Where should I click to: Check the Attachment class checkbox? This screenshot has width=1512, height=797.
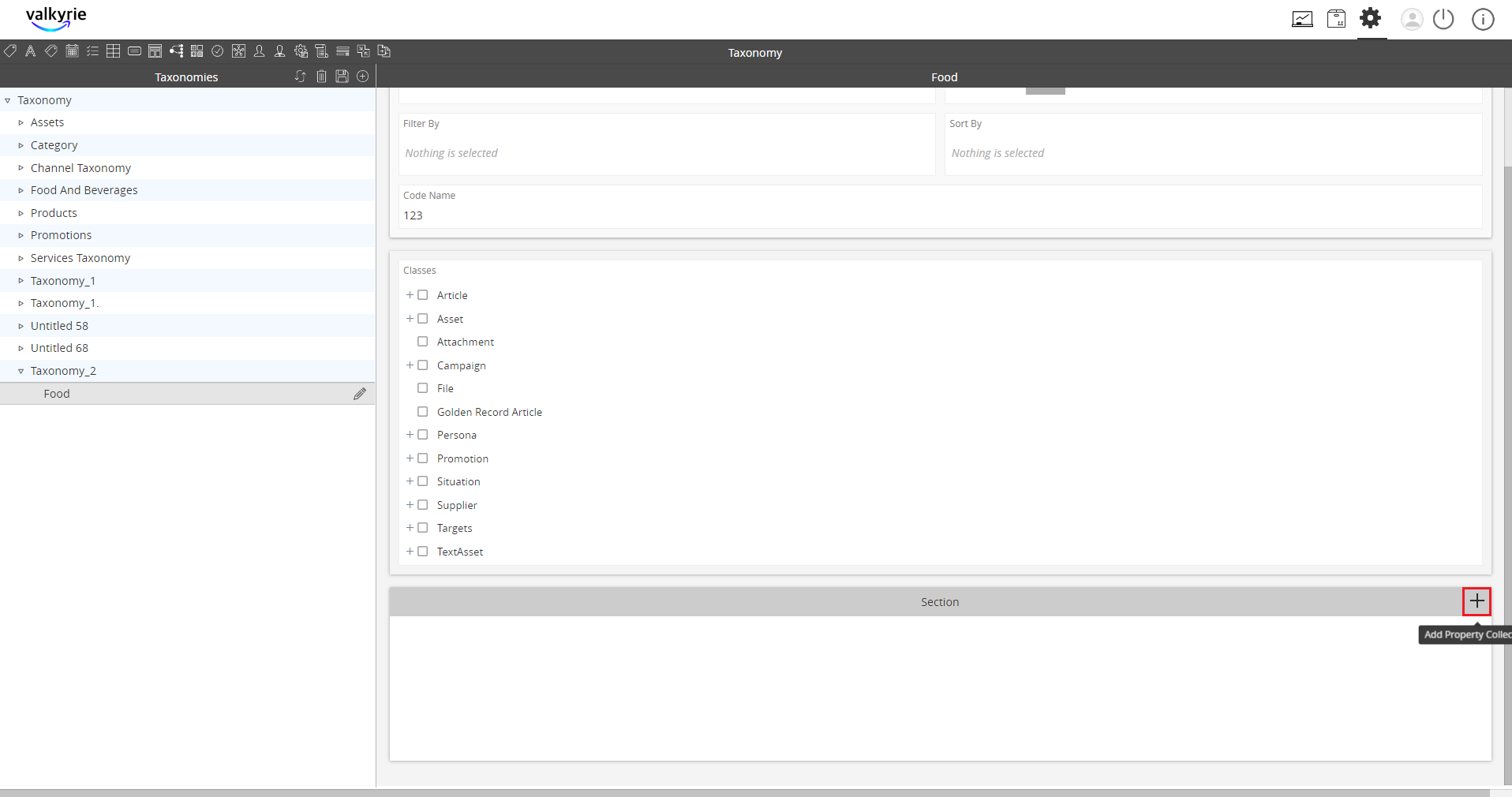coord(423,342)
